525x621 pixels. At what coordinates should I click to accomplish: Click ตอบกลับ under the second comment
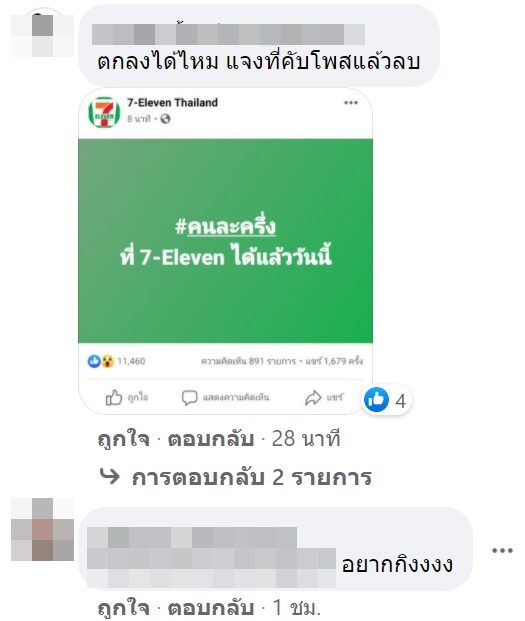click(x=211, y=607)
